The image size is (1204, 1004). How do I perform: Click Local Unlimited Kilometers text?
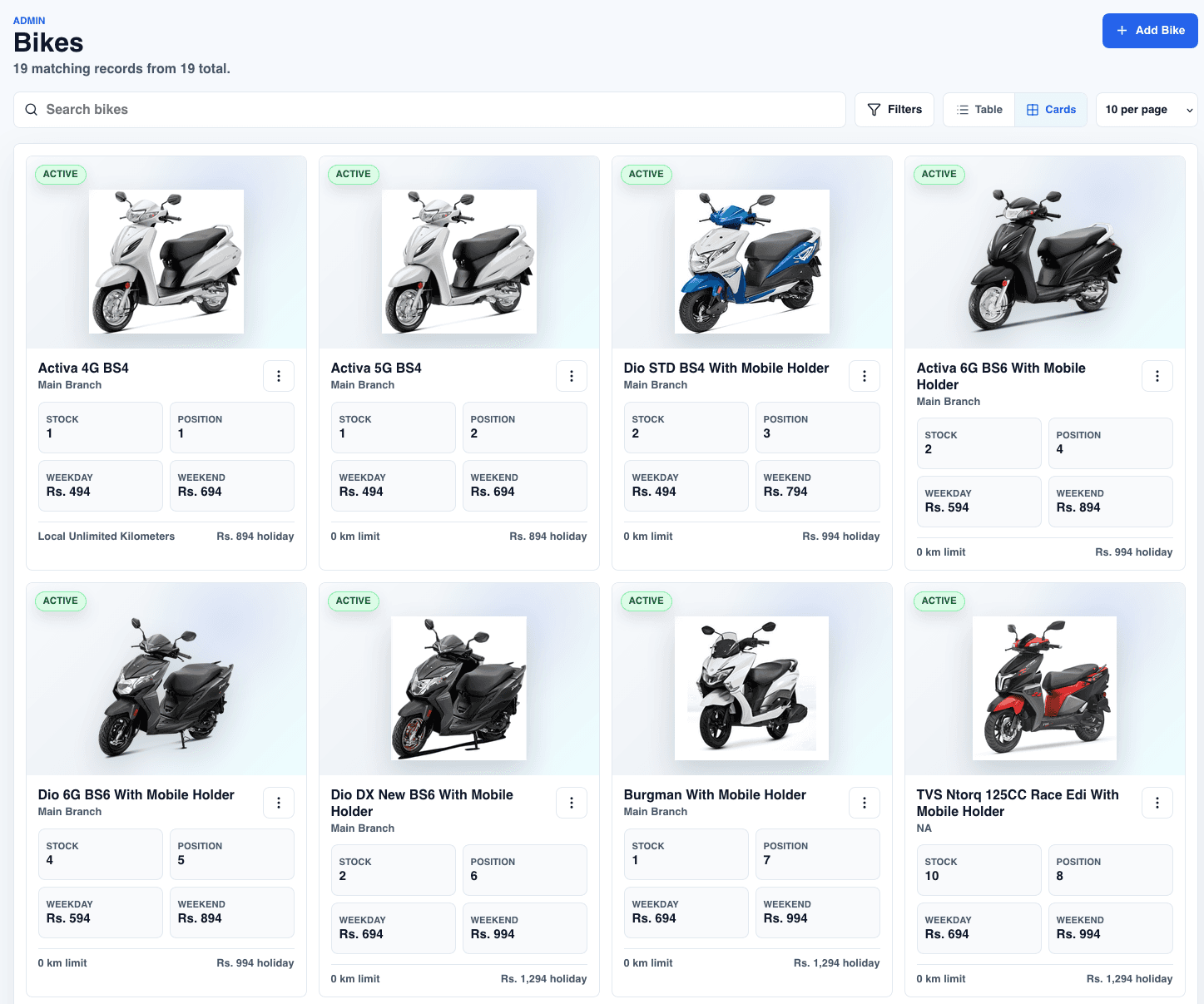tap(107, 537)
